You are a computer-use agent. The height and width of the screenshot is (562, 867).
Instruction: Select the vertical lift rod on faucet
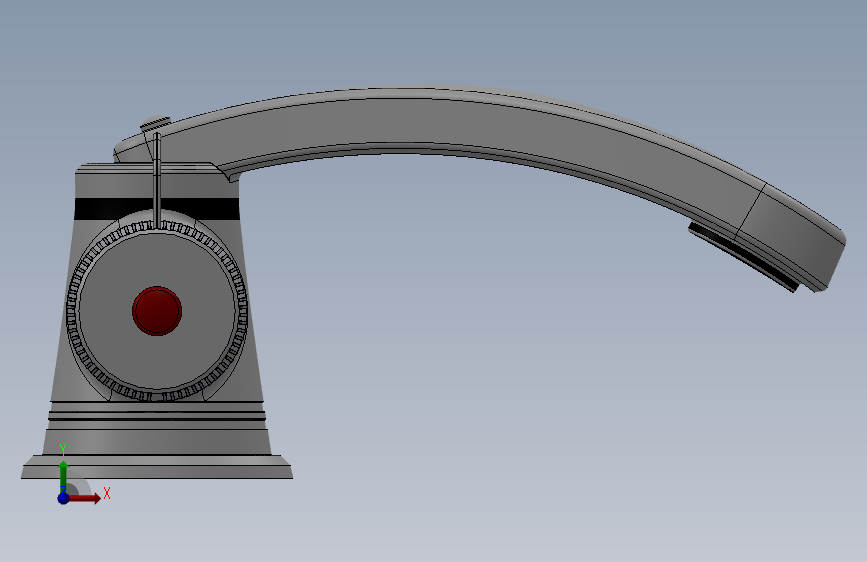point(156,180)
